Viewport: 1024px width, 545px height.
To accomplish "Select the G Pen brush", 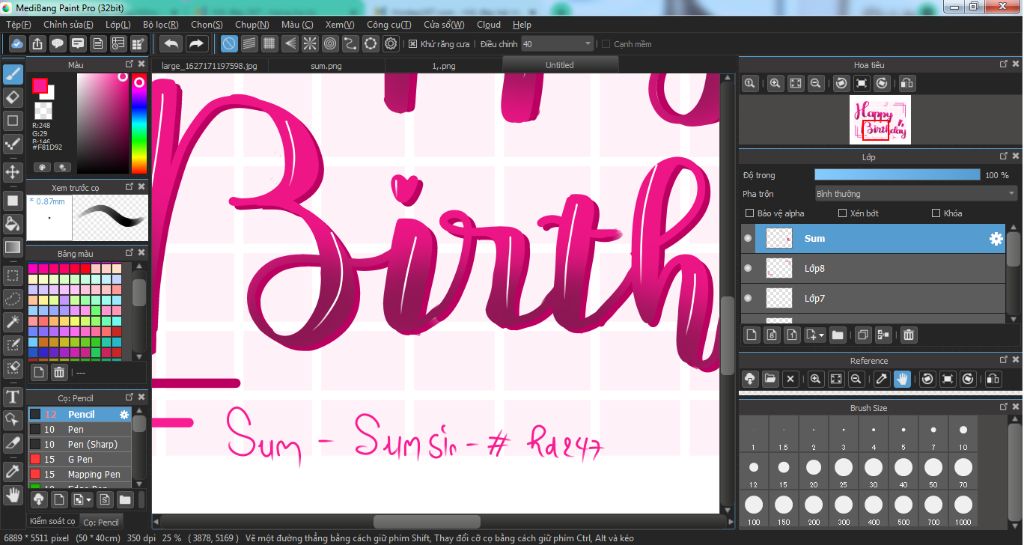I will tap(80, 459).
